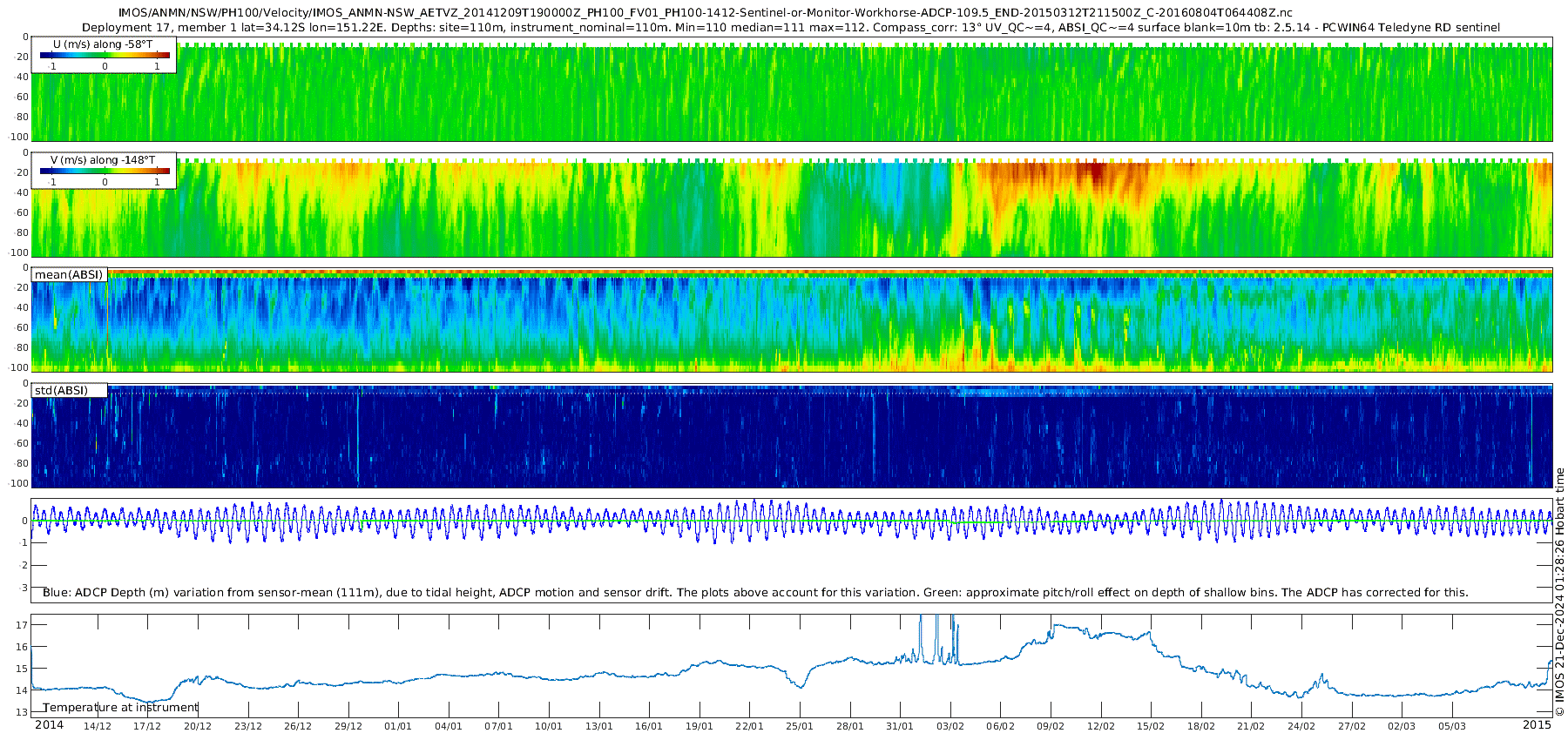Click the 2015 year label at right
This screenshot has width=1568, height=740.
(1537, 725)
